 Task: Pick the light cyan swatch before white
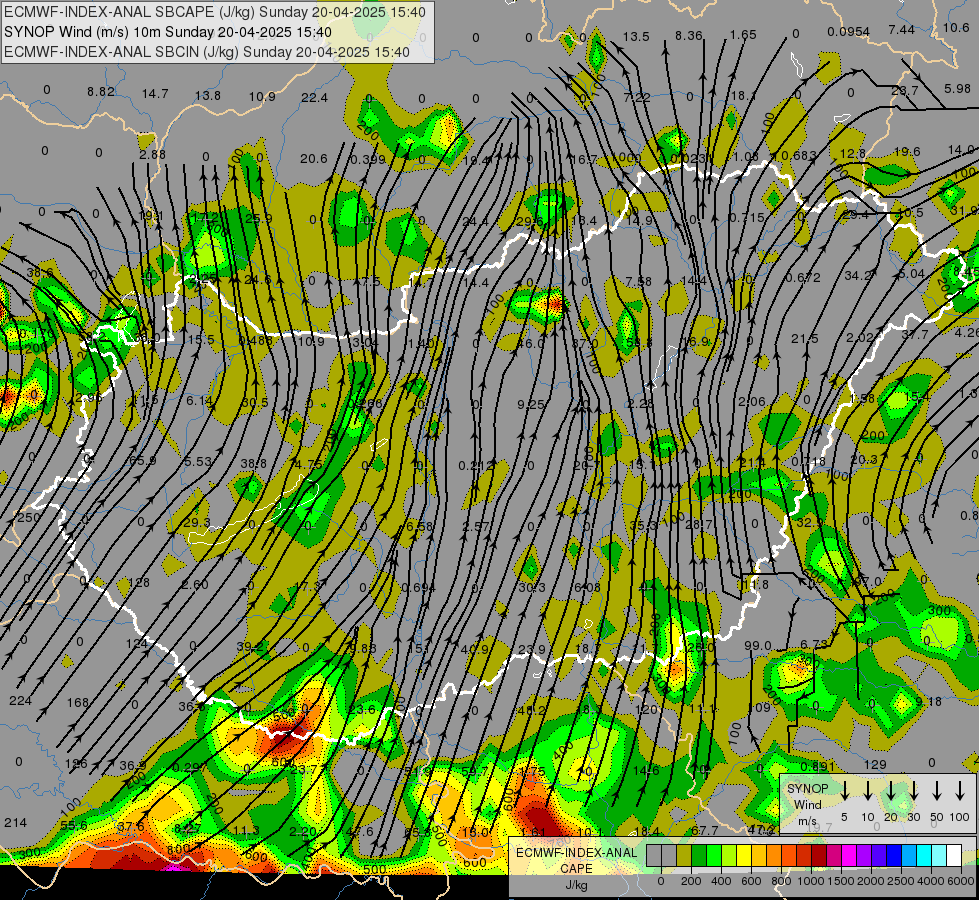[x=940, y=855]
